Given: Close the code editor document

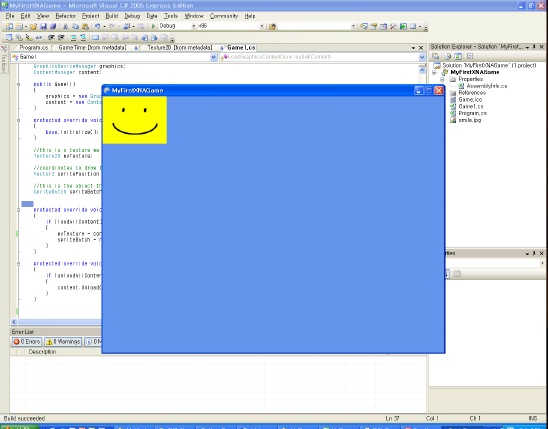Looking at the screenshot, I should [421, 48].
